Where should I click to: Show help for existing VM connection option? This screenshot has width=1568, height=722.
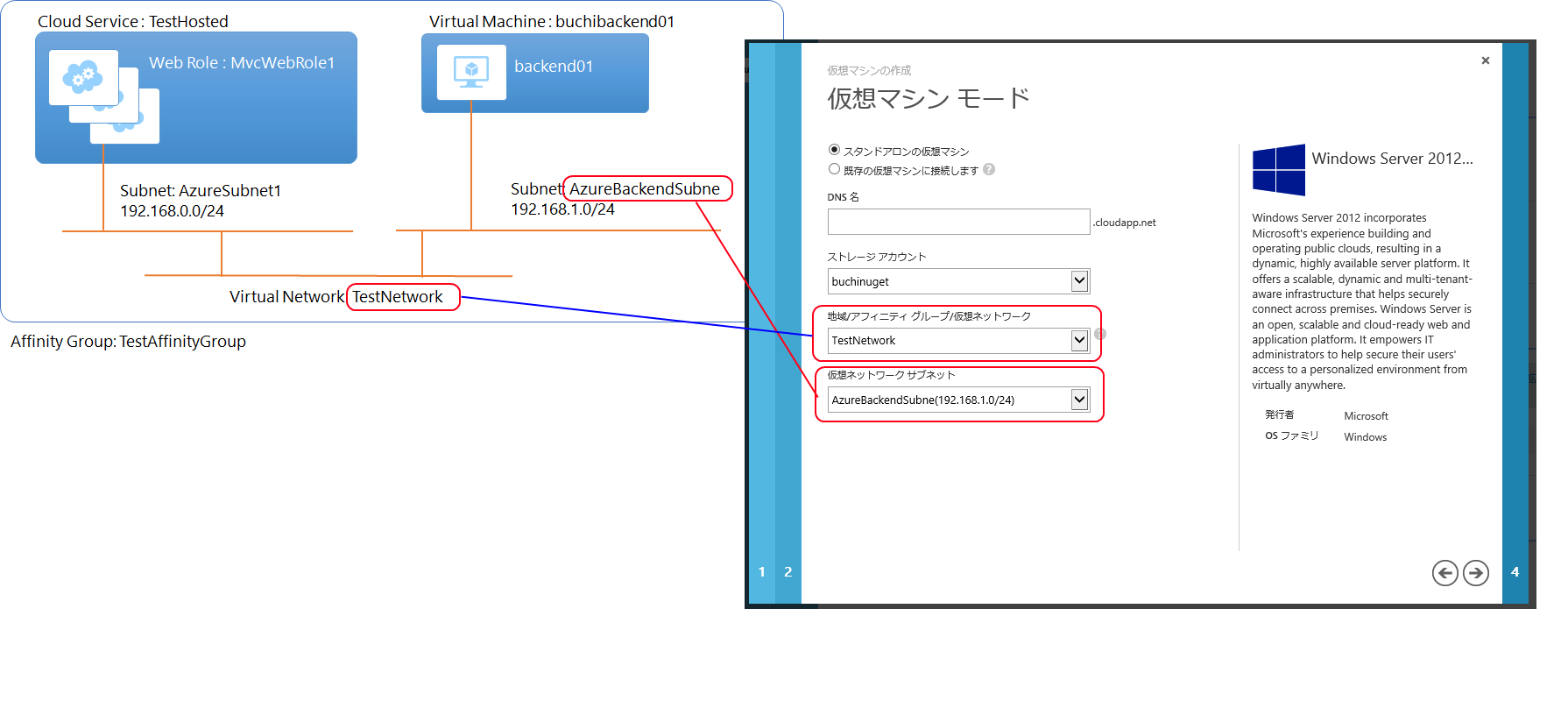click(x=989, y=169)
